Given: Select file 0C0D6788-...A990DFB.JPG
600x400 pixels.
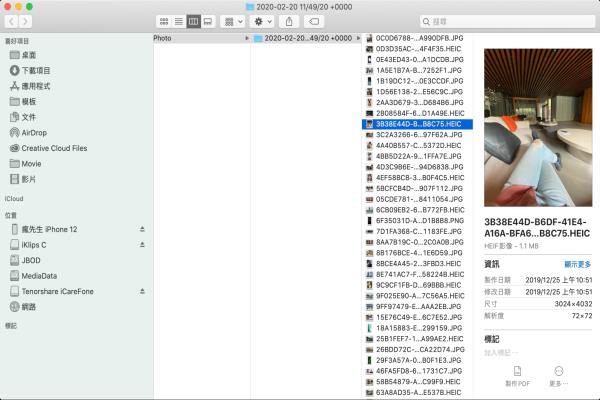Looking at the screenshot, I should tap(417, 38).
